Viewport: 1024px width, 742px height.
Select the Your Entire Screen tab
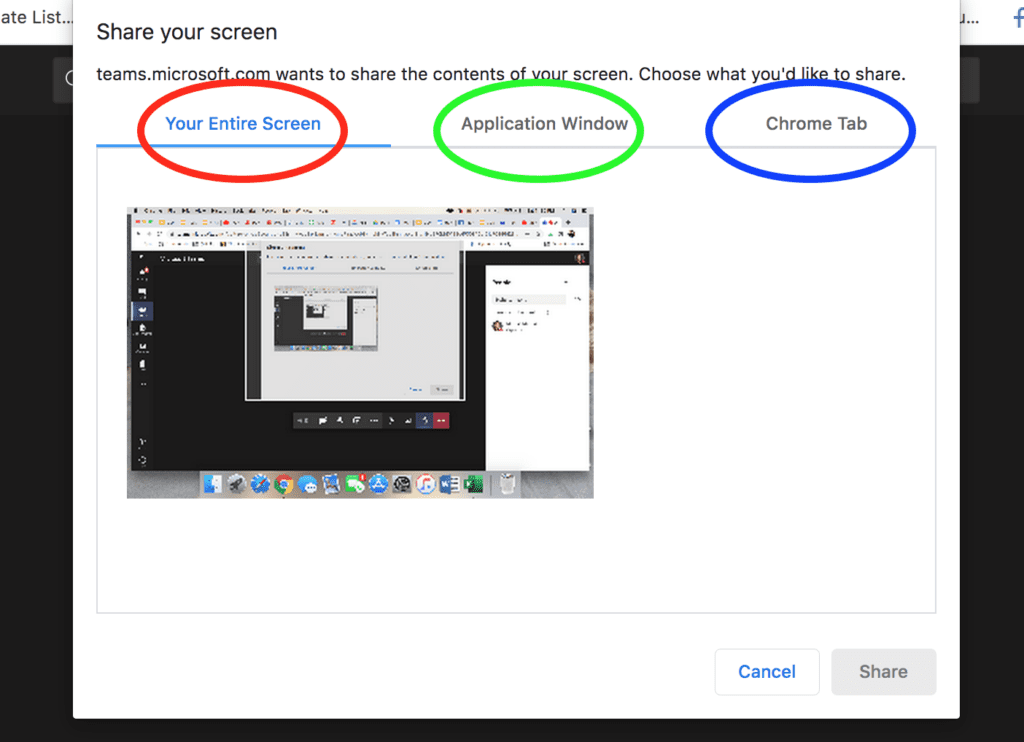[243, 123]
